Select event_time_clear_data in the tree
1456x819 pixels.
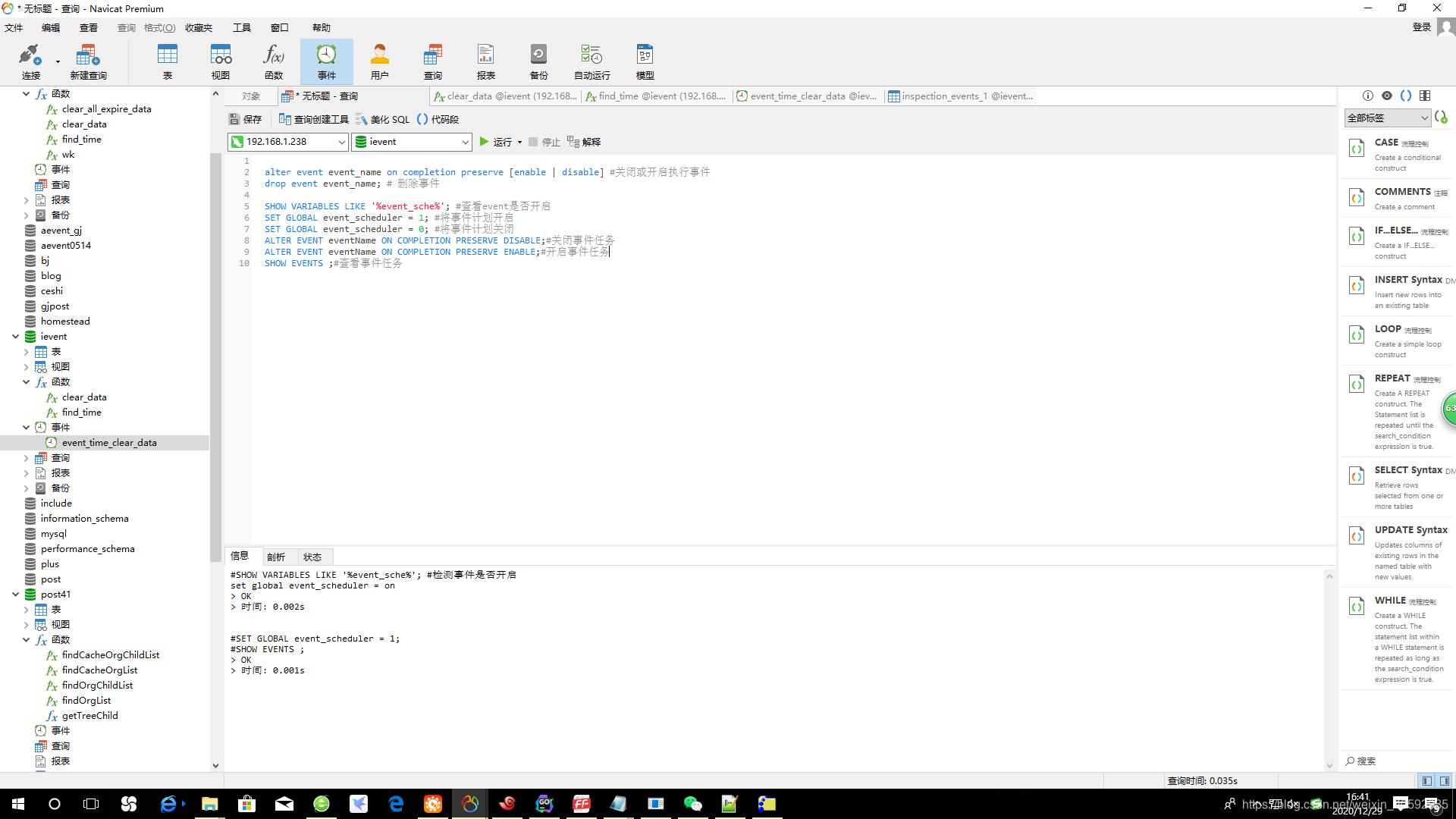point(109,443)
